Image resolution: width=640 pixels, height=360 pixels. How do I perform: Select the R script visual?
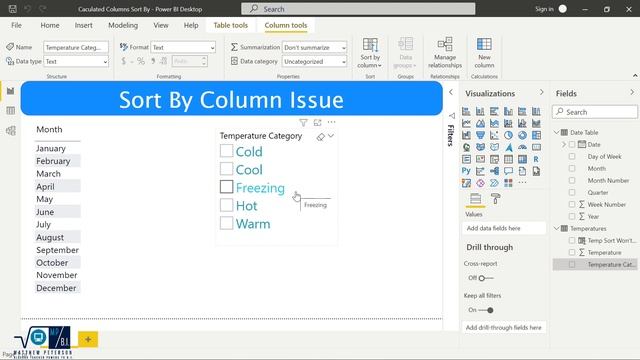536,159
